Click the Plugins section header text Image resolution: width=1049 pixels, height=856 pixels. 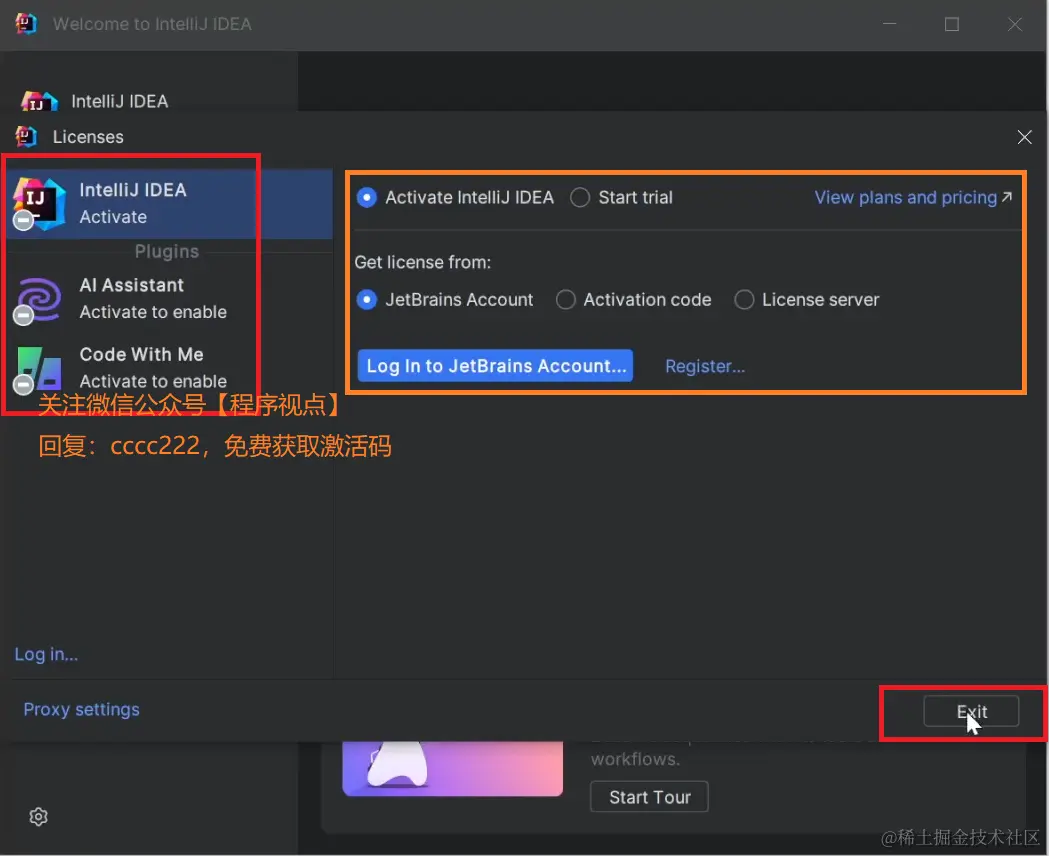tap(167, 251)
